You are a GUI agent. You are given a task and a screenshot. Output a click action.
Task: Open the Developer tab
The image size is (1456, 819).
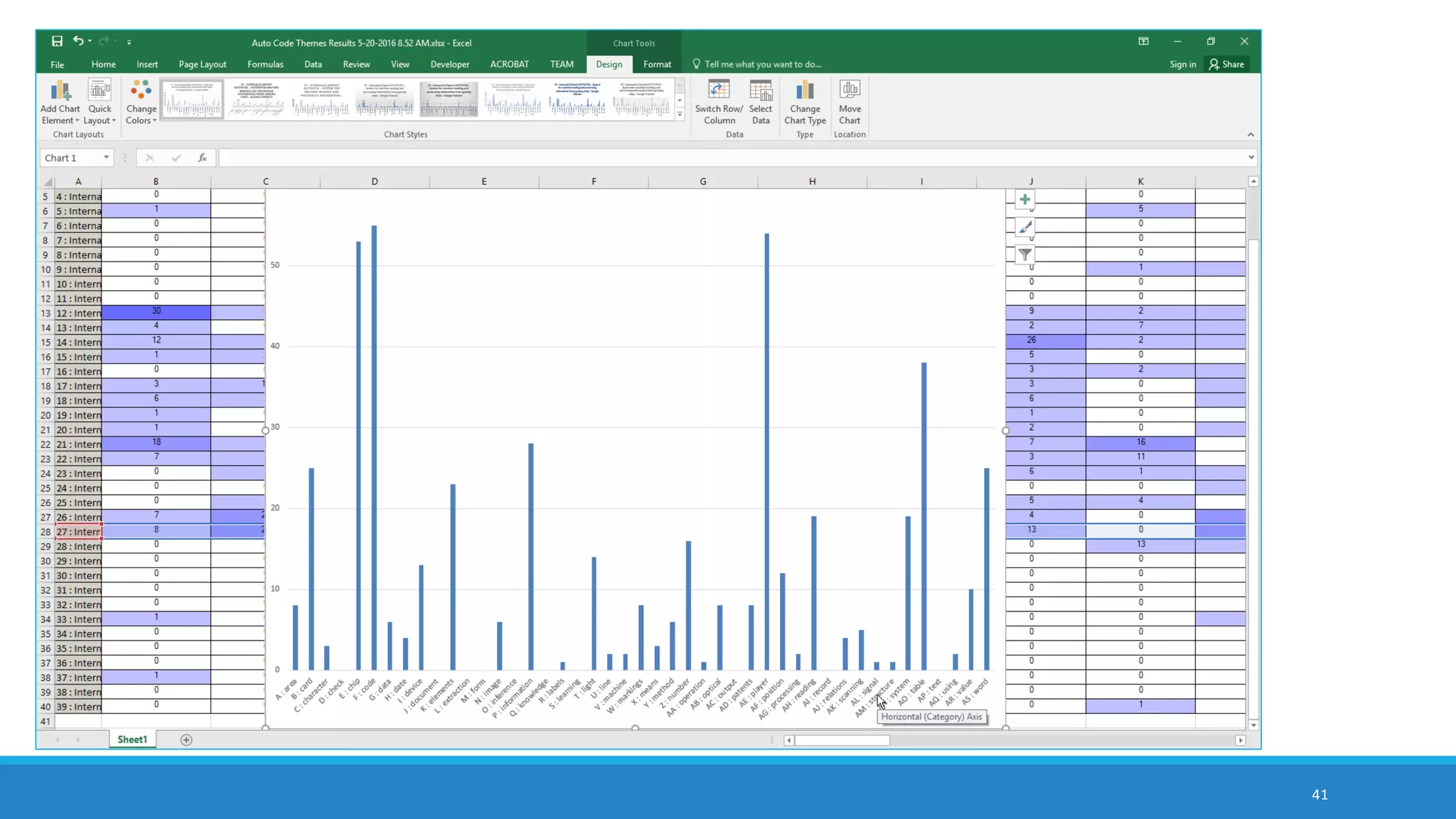(x=450, y=64)
